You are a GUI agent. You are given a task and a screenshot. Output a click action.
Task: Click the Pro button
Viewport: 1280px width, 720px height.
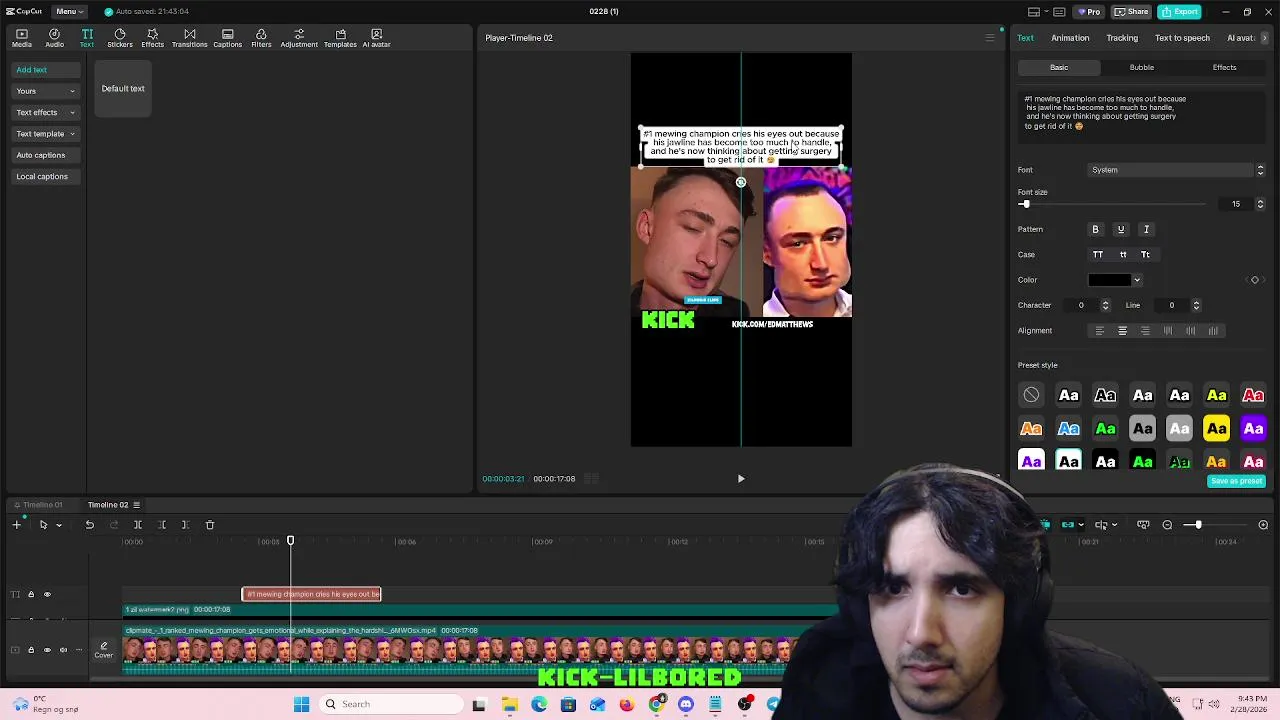pyautogui.click(x=1088, y=12)
